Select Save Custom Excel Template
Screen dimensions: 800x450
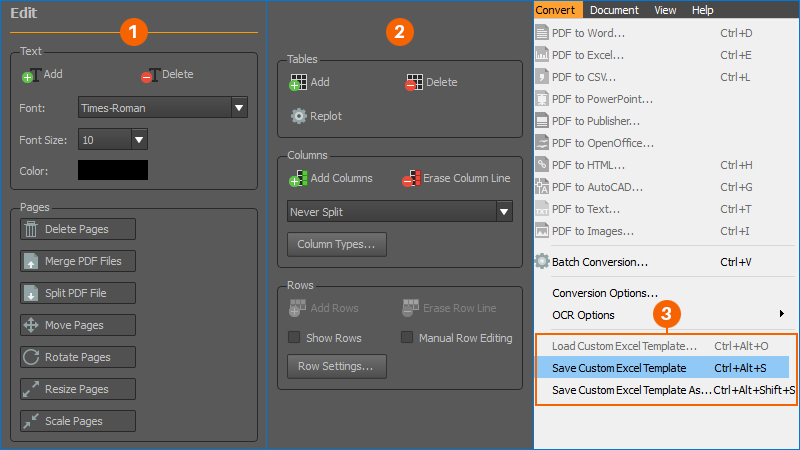point(619,368)
